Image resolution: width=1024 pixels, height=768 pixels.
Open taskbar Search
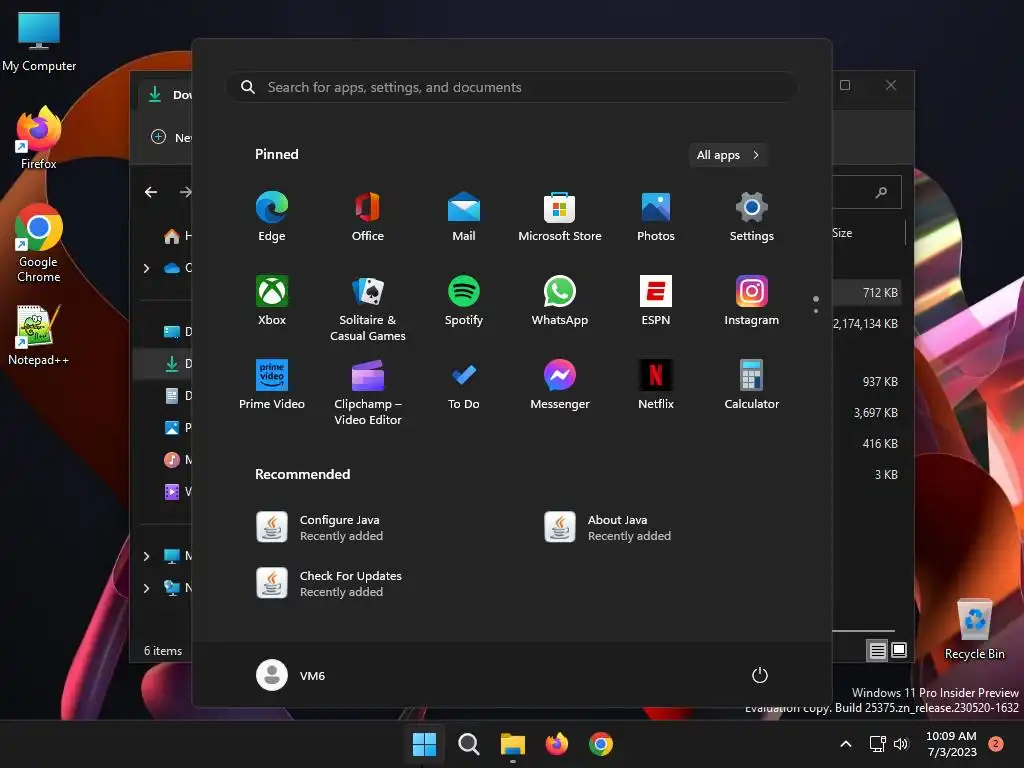[468, 744]
